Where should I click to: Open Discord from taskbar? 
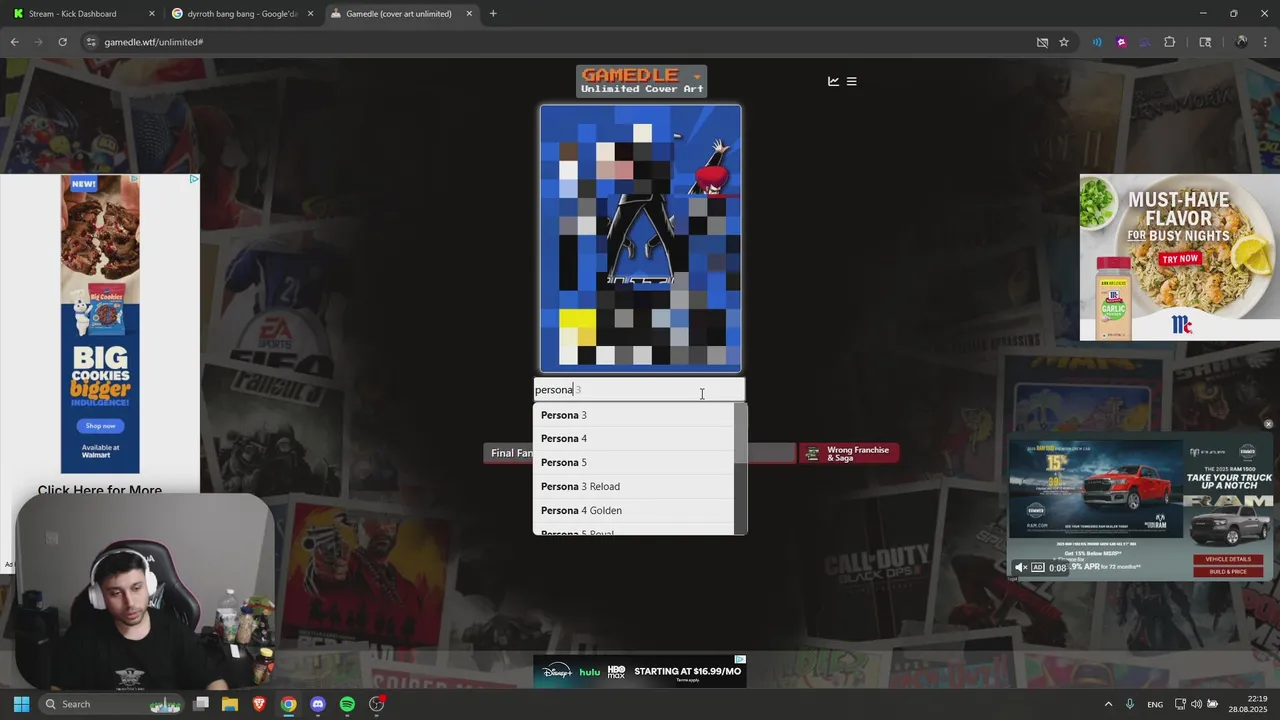(318, 704)
